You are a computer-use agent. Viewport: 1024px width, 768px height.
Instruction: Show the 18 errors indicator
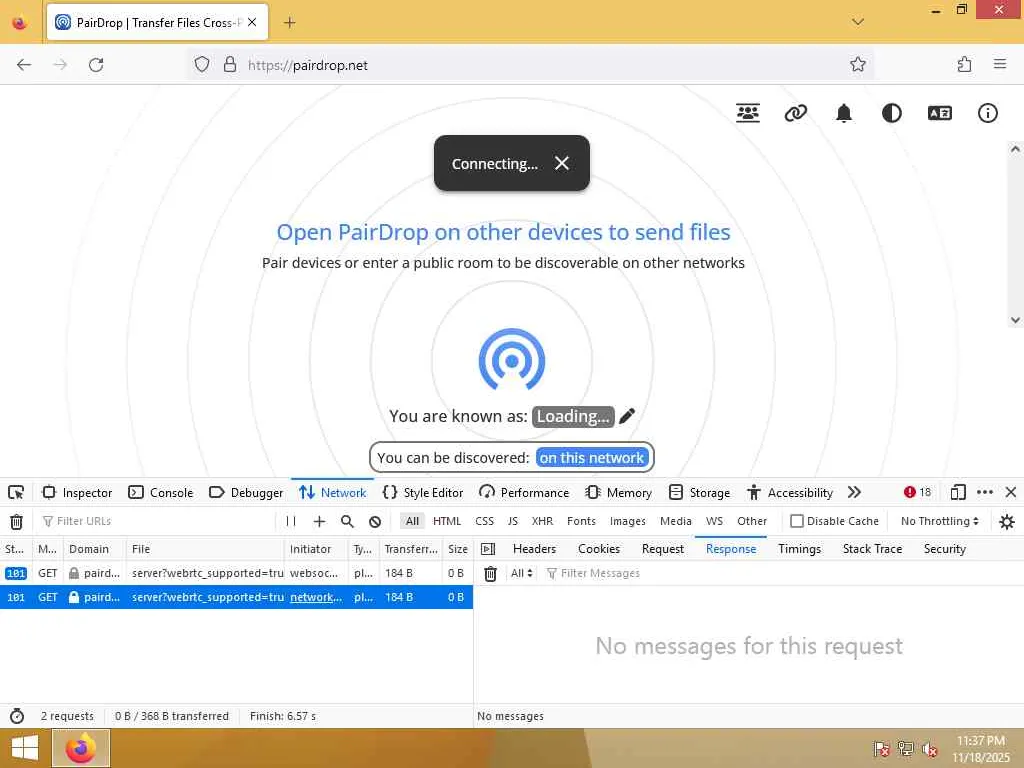click(918, 492)
